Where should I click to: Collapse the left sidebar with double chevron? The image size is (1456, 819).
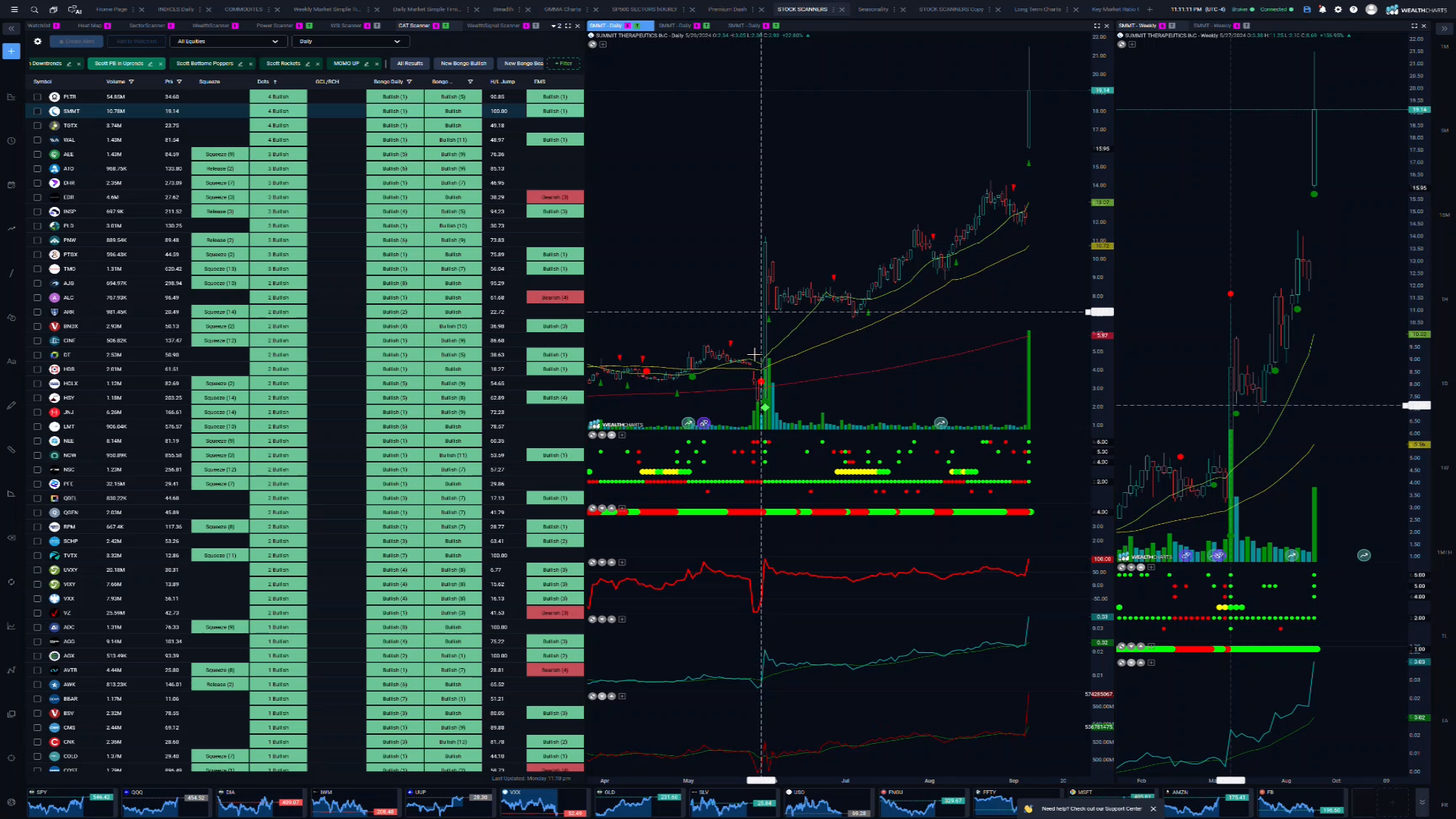click(x=11, y=28)
